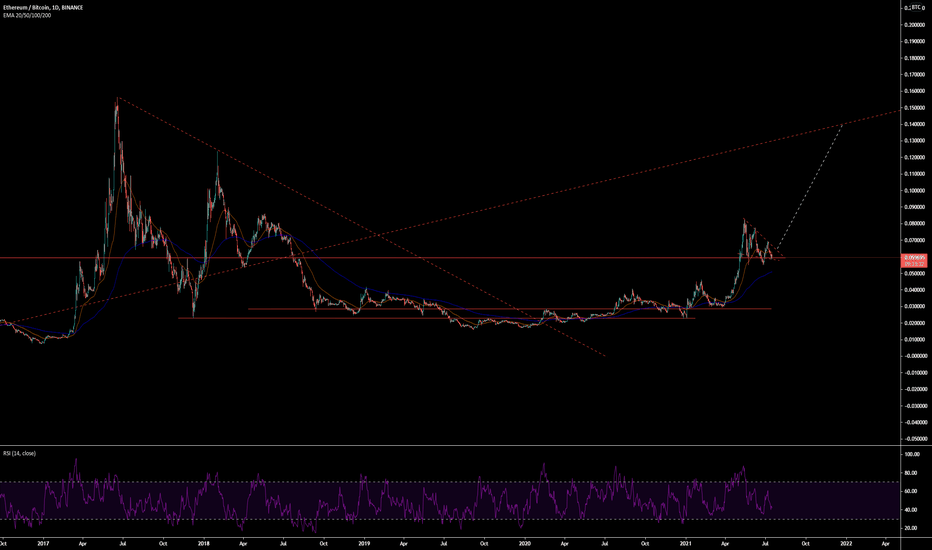The image size is (932, 550).
Task: Click RSI axis value 100.00
Action: (x=911, y=454)
